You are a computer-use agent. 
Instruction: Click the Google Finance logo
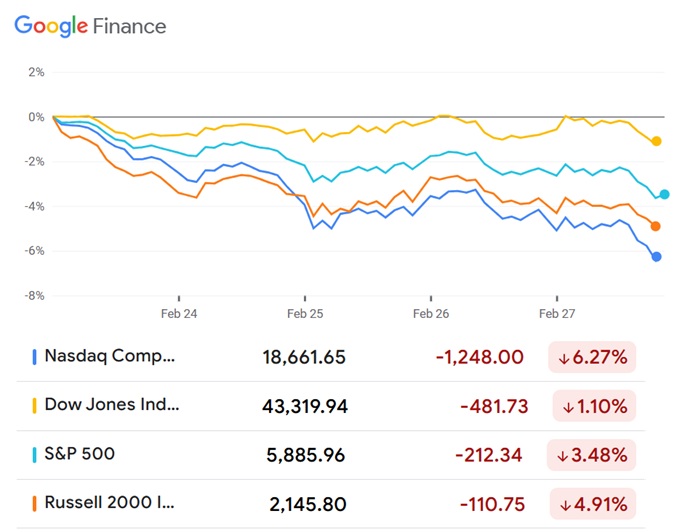point(90,26)
